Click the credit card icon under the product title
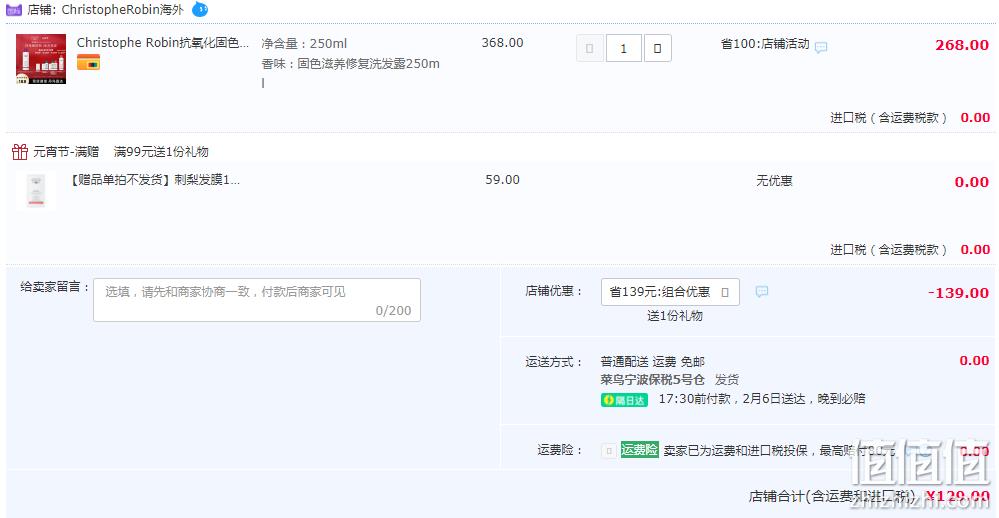The width and height of the screenshot is (999, 518). [89, 62]
